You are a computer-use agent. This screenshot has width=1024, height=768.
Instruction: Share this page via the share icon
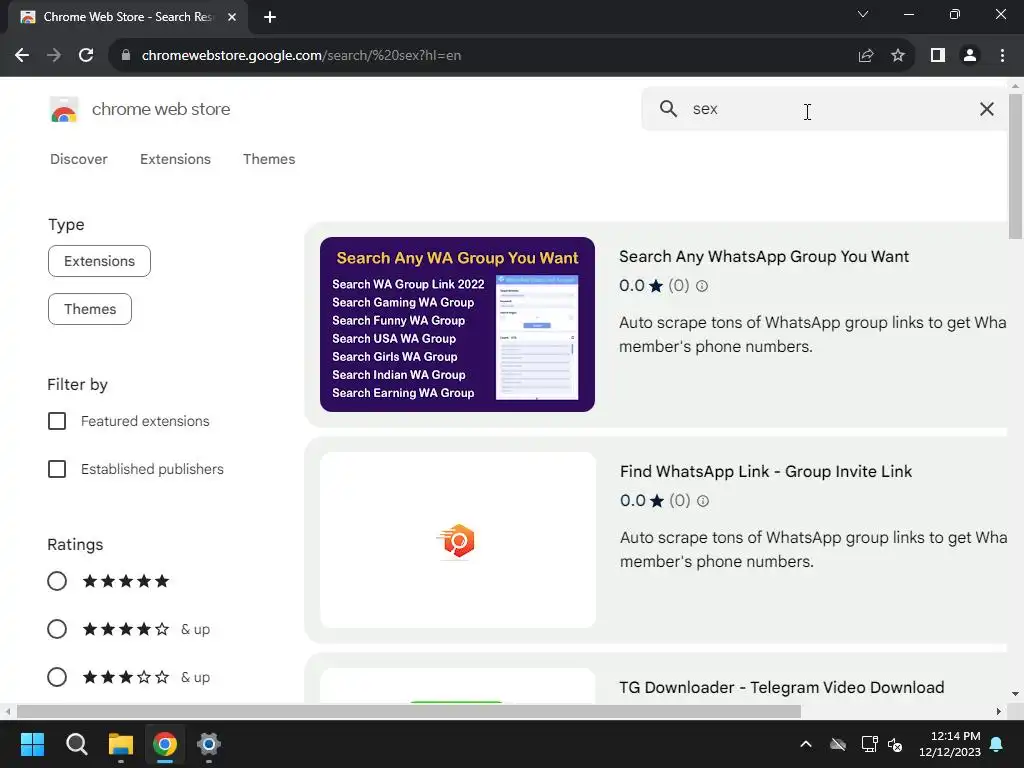pyautogui.click(x=866, y=56)
